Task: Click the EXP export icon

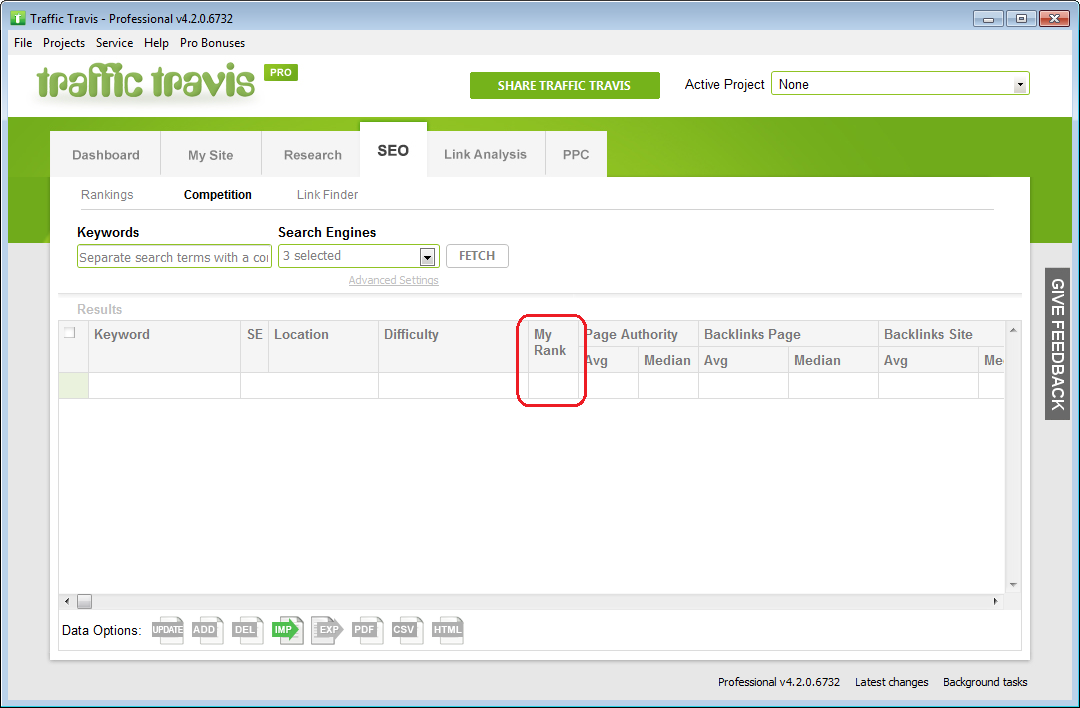Action: click(x=328, y=629)
